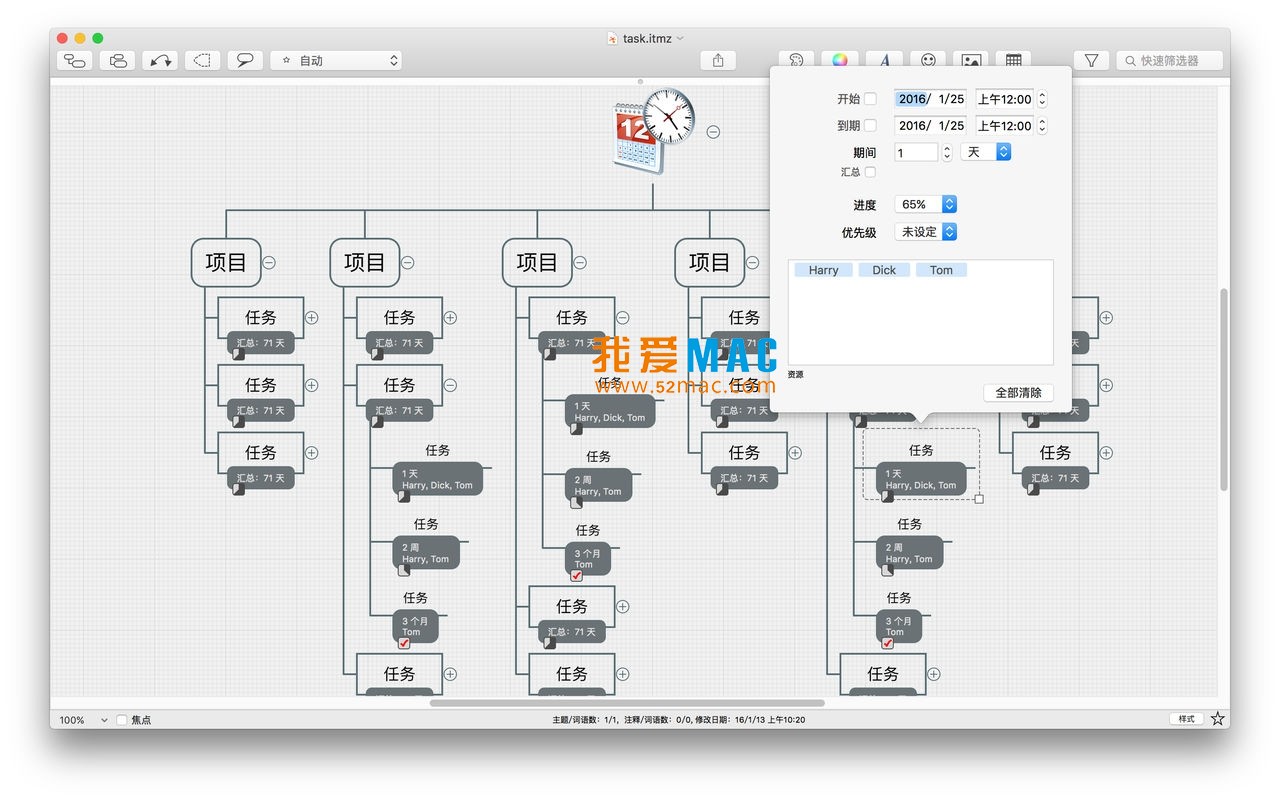
Task: Open the smiley face icons panel
Action: (x=928, y=60)
